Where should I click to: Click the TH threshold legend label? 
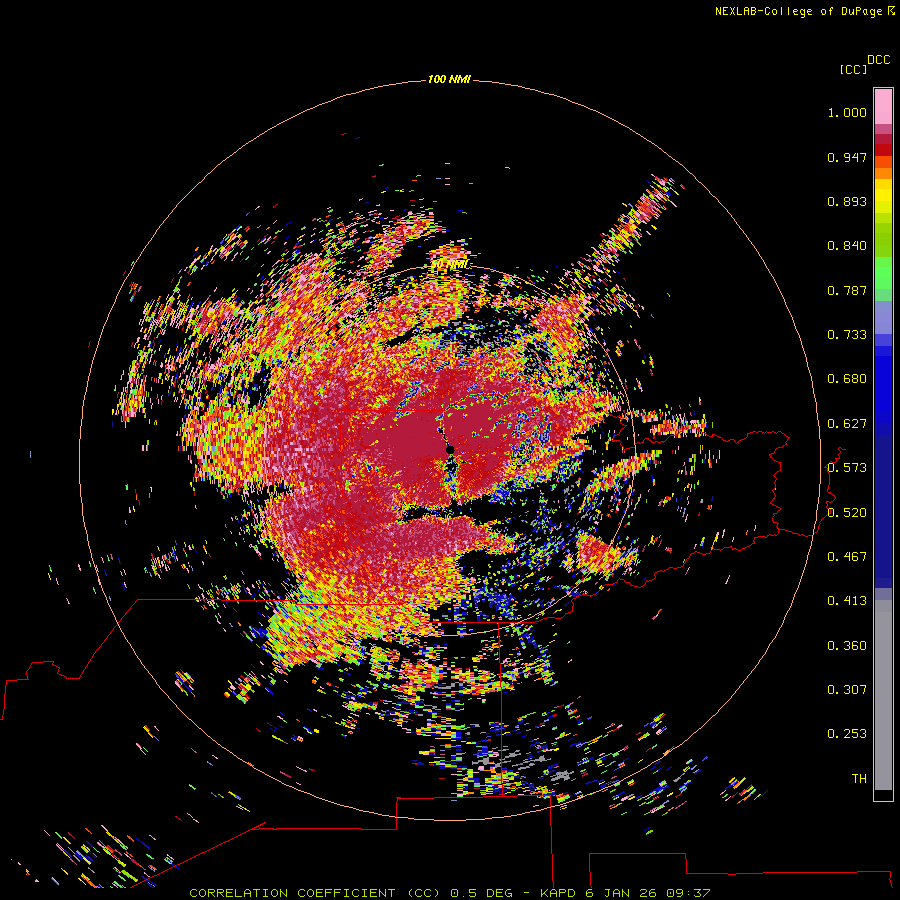859,779
